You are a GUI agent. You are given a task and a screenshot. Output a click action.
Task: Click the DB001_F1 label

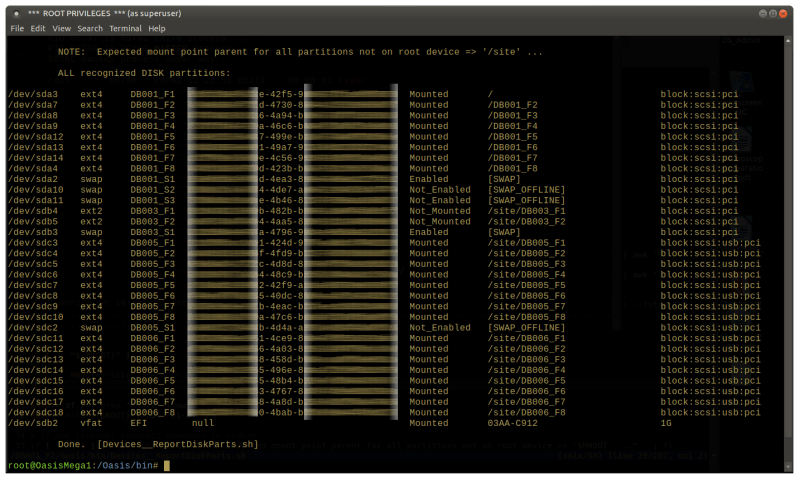pyautogui.click(x=152, y=94)
